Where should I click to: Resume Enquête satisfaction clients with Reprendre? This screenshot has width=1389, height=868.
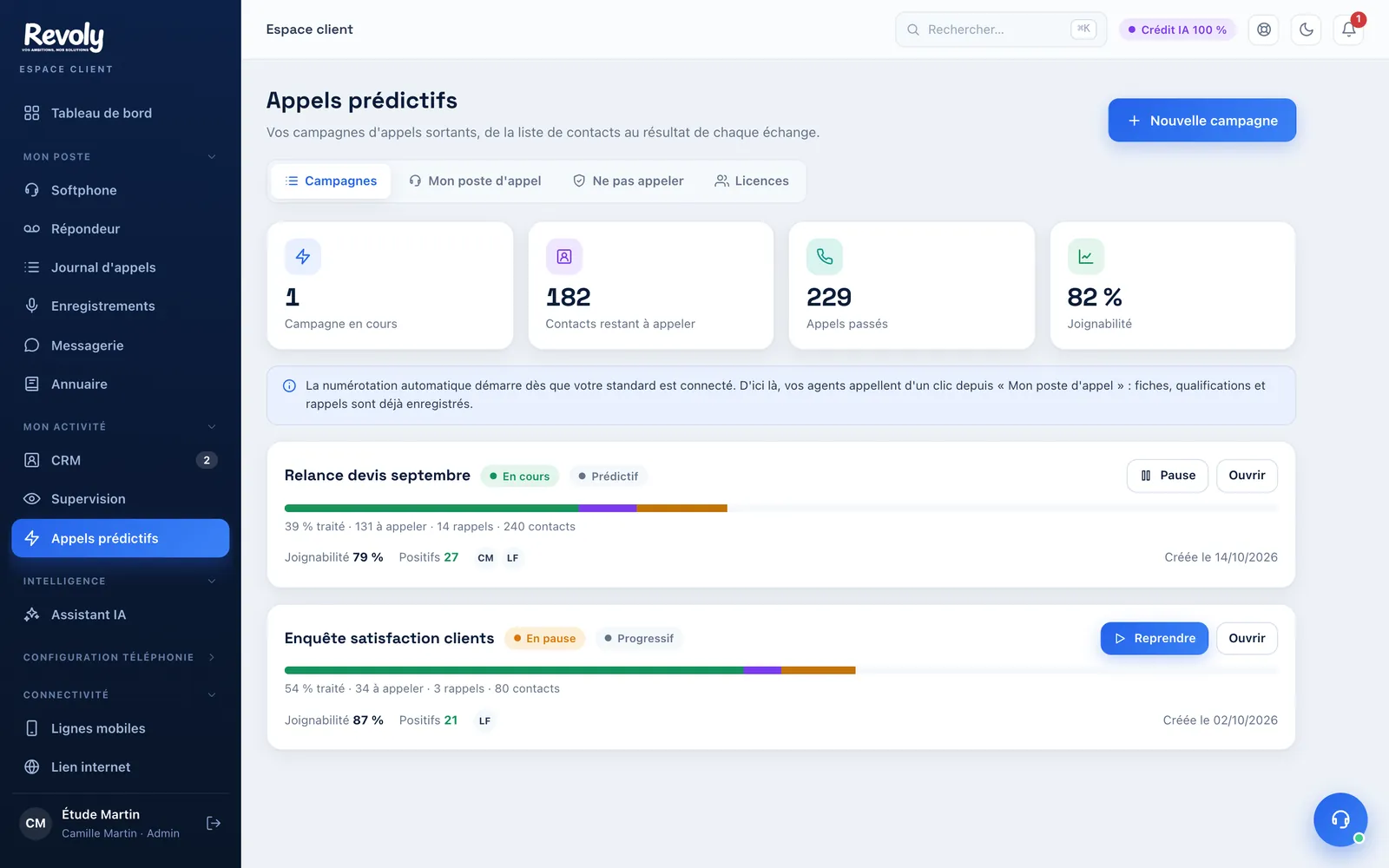point(1154,638)
